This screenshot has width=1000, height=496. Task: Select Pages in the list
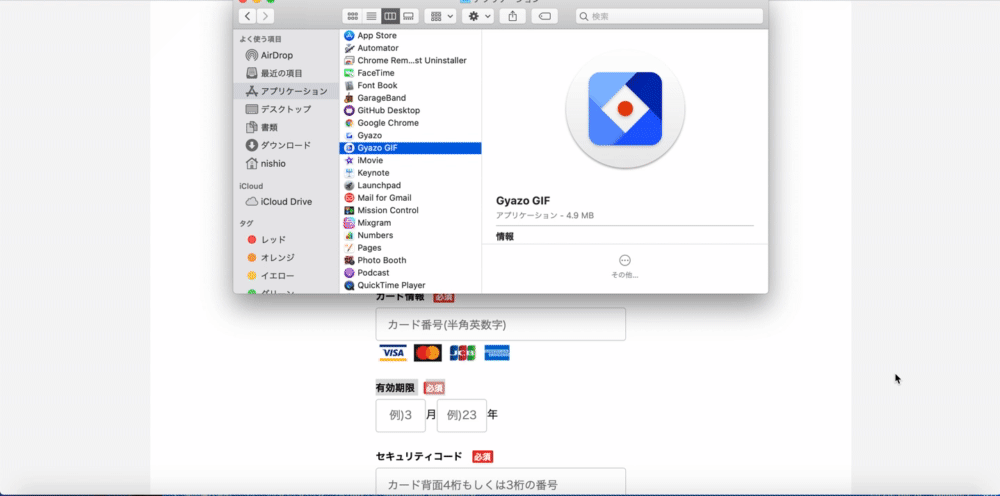(x=410, y=248)
